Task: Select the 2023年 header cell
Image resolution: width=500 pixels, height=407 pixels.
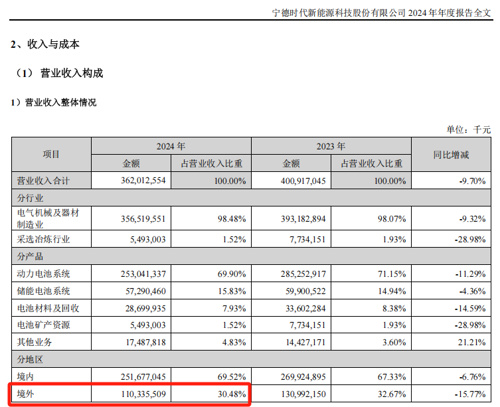Action: coord(331,146)
